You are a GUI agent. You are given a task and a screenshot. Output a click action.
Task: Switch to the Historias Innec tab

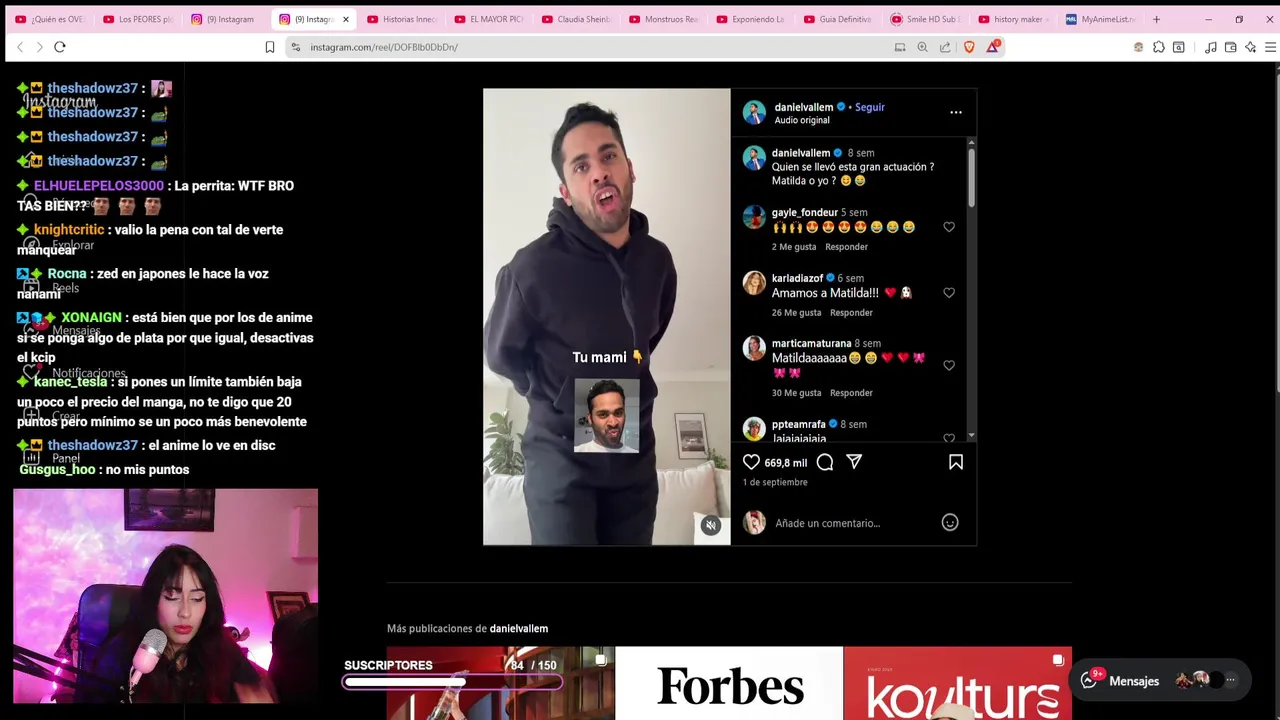pos(401,19)
